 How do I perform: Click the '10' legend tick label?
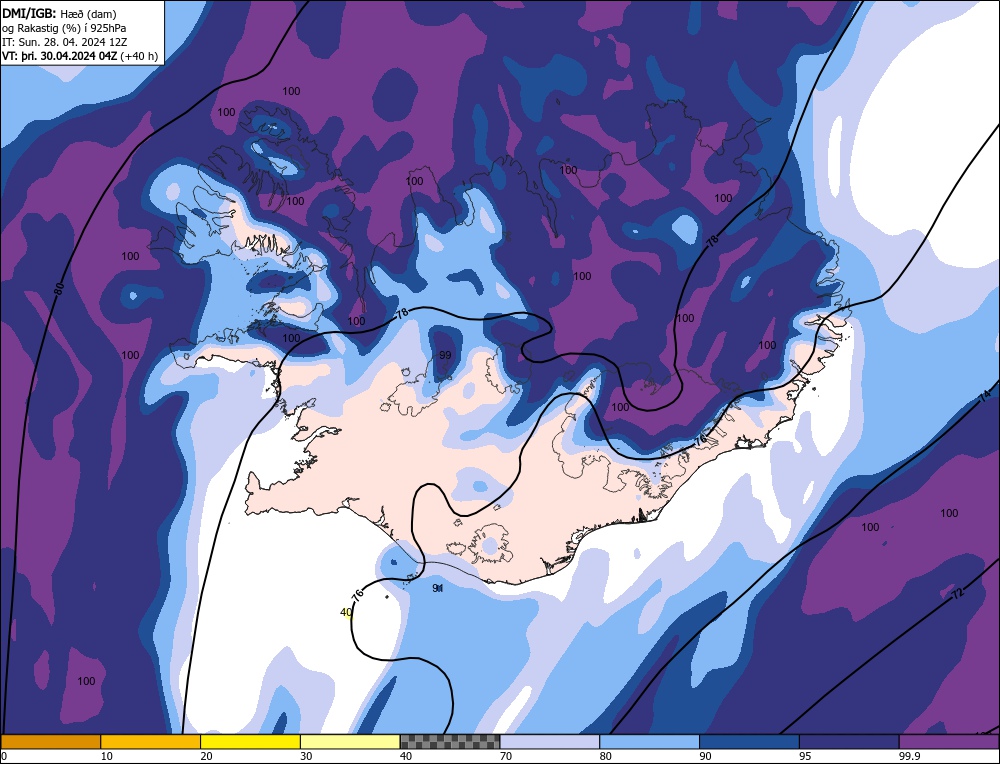tap(107, 756)
